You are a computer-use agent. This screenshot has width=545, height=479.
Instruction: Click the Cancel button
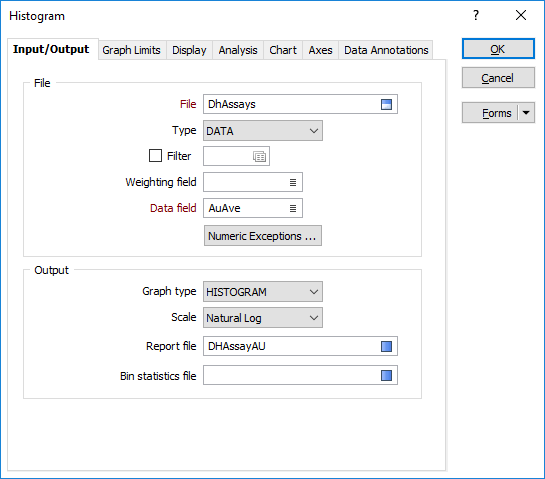(498, 78)
